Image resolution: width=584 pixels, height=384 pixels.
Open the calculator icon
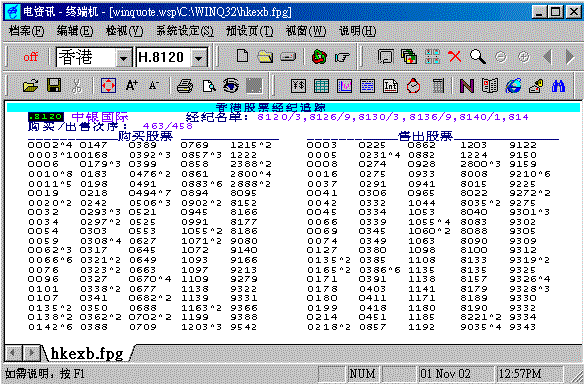coord(438,86)
